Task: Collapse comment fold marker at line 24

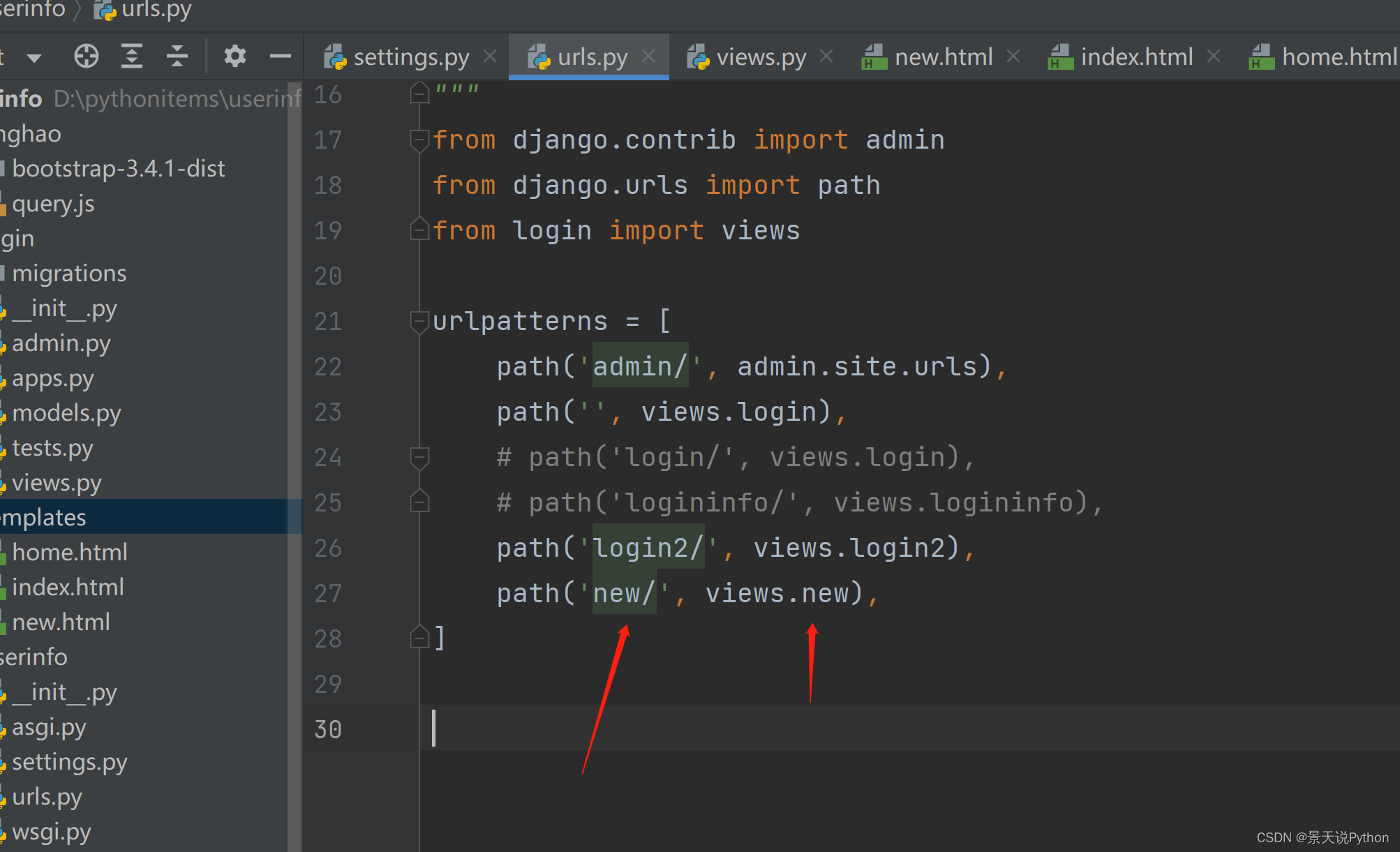Action: (419, 458)
